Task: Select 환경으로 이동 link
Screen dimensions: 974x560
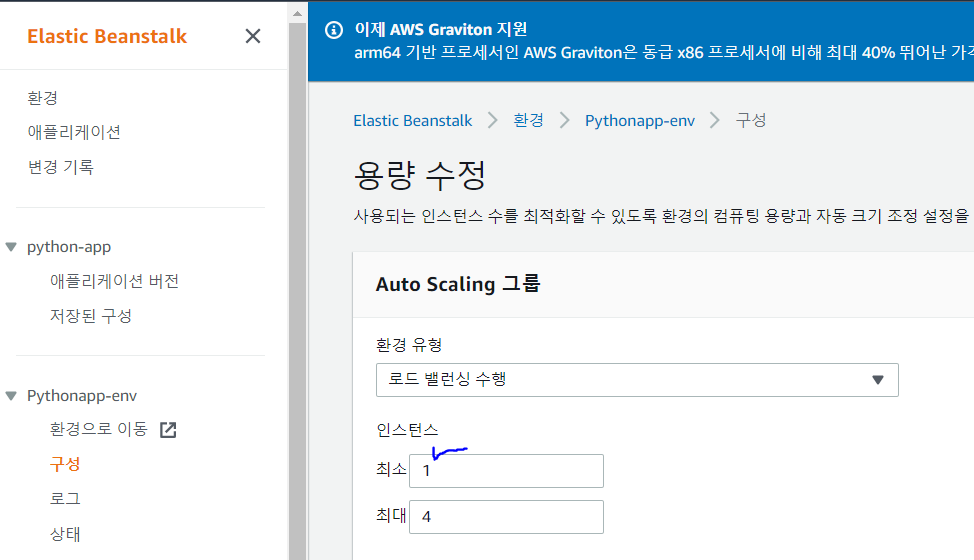Action: pos(99,429)
